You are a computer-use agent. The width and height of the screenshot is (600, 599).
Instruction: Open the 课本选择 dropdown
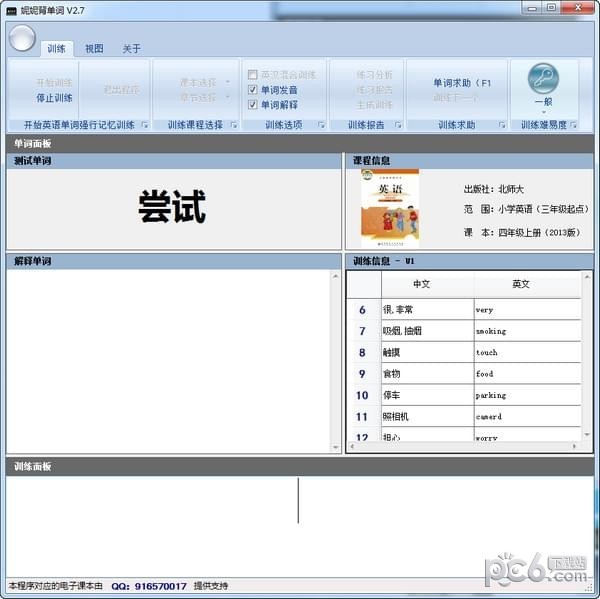pyautogui.click(x=204, y=82)
